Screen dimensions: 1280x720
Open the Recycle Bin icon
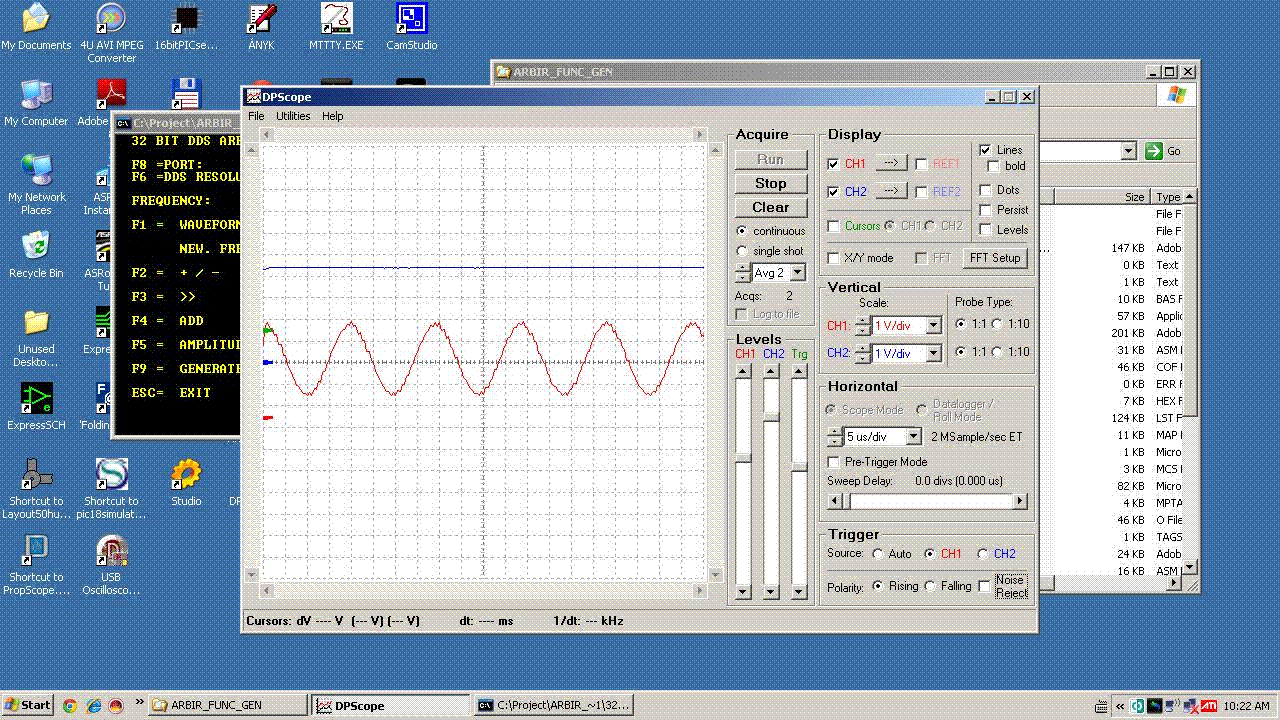pyautogui.click(x=36, y=256)
